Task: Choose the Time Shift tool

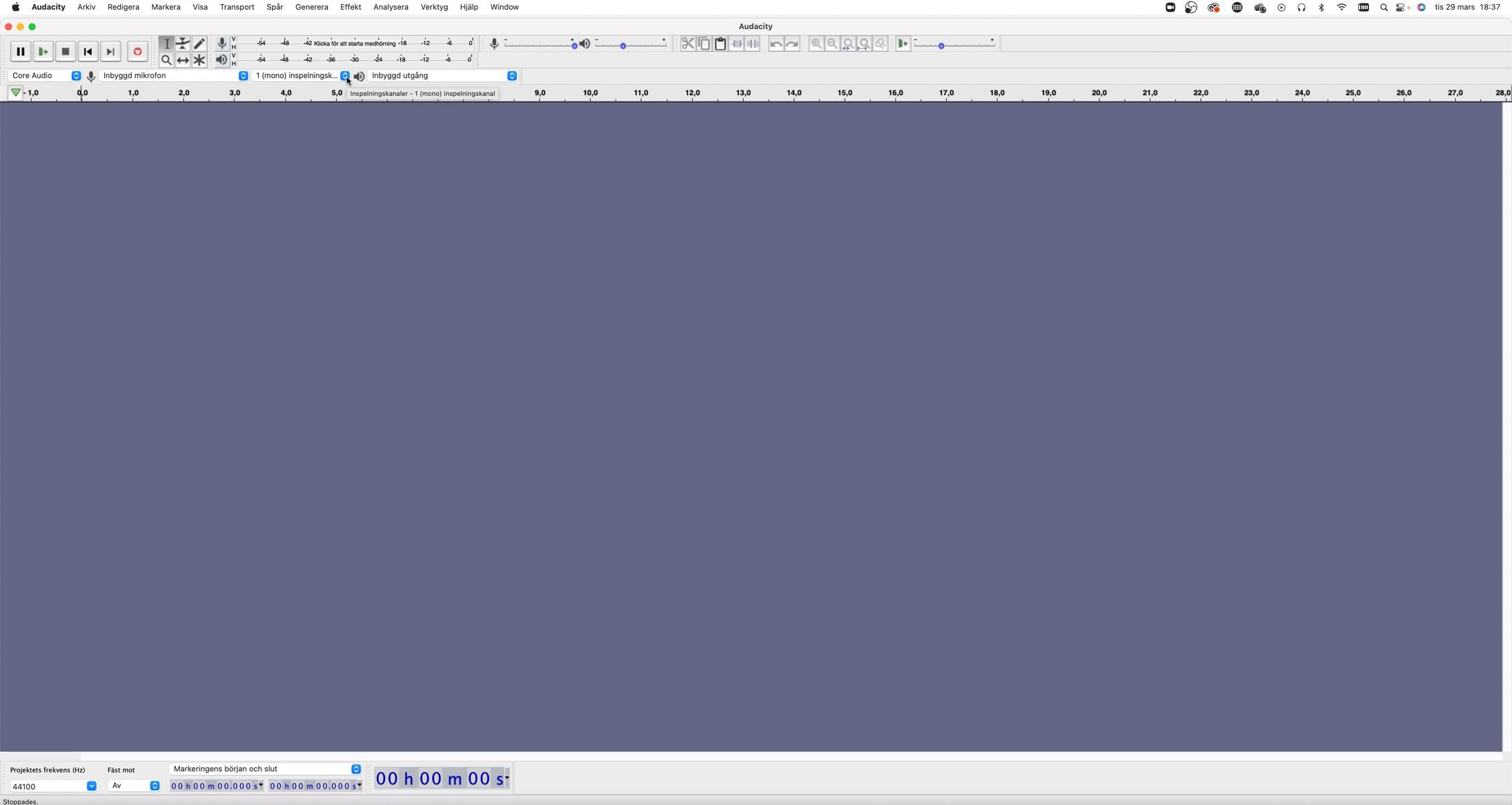Action: click(x=183, y=60)
